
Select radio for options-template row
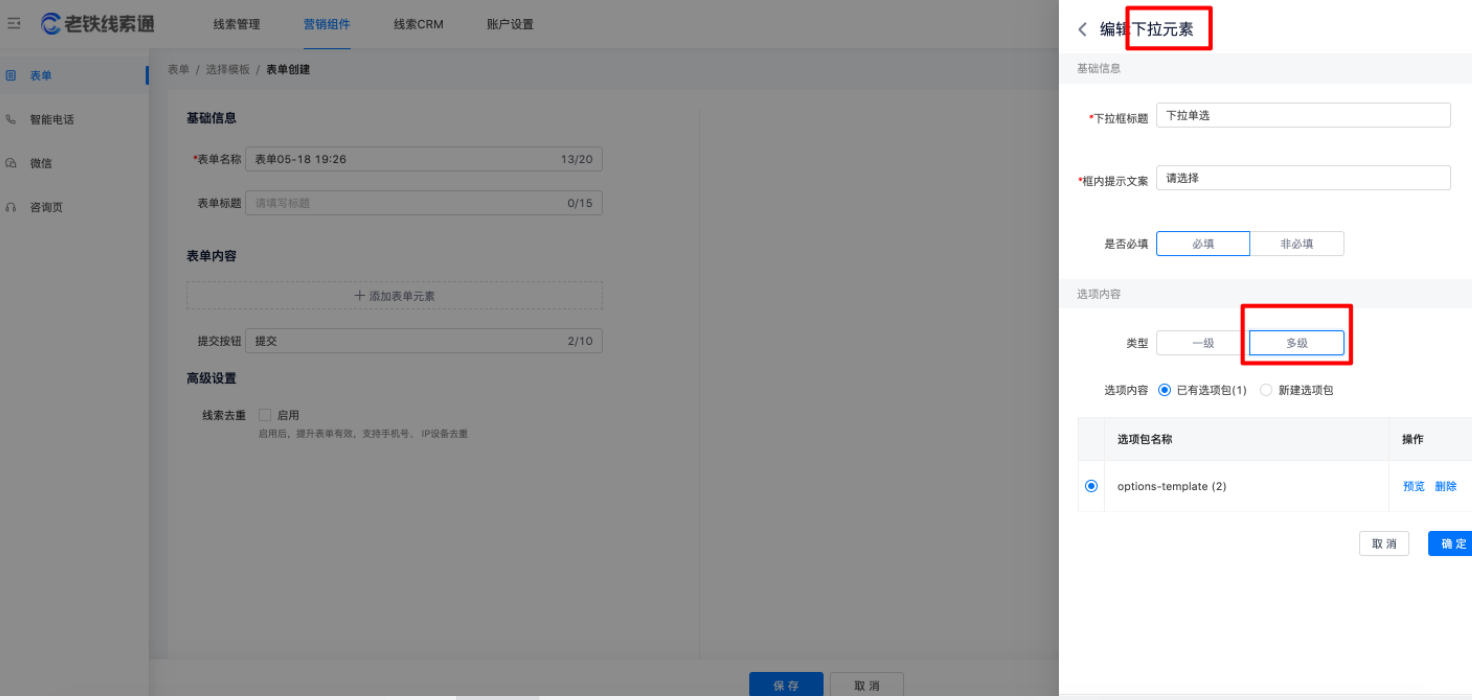pyautogui.click(x=1091, y=486)
